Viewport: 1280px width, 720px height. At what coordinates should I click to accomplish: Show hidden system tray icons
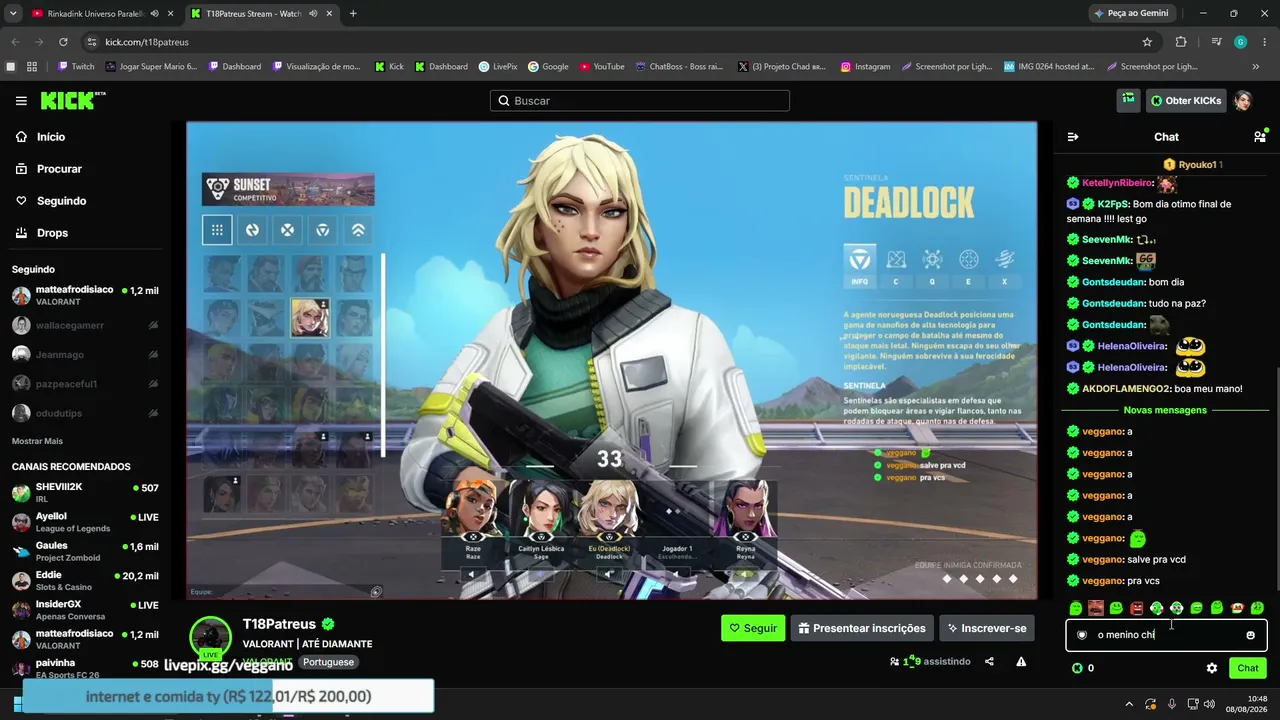pos(1129,704)
